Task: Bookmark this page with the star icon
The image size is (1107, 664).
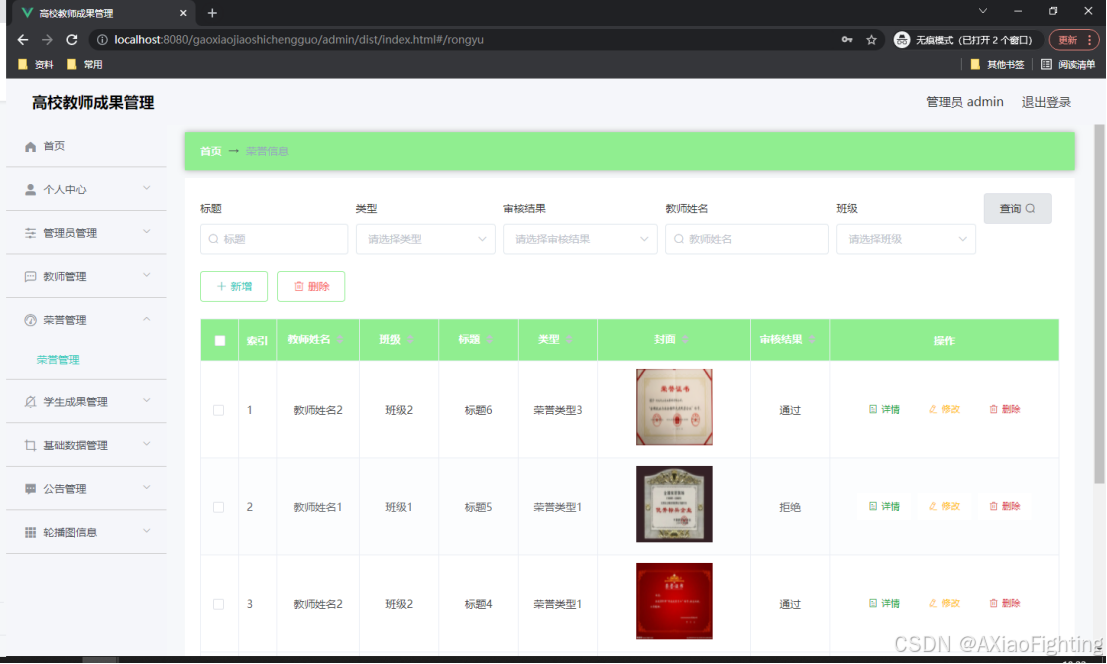Action: pyautogui.click(x=871, y=40)
